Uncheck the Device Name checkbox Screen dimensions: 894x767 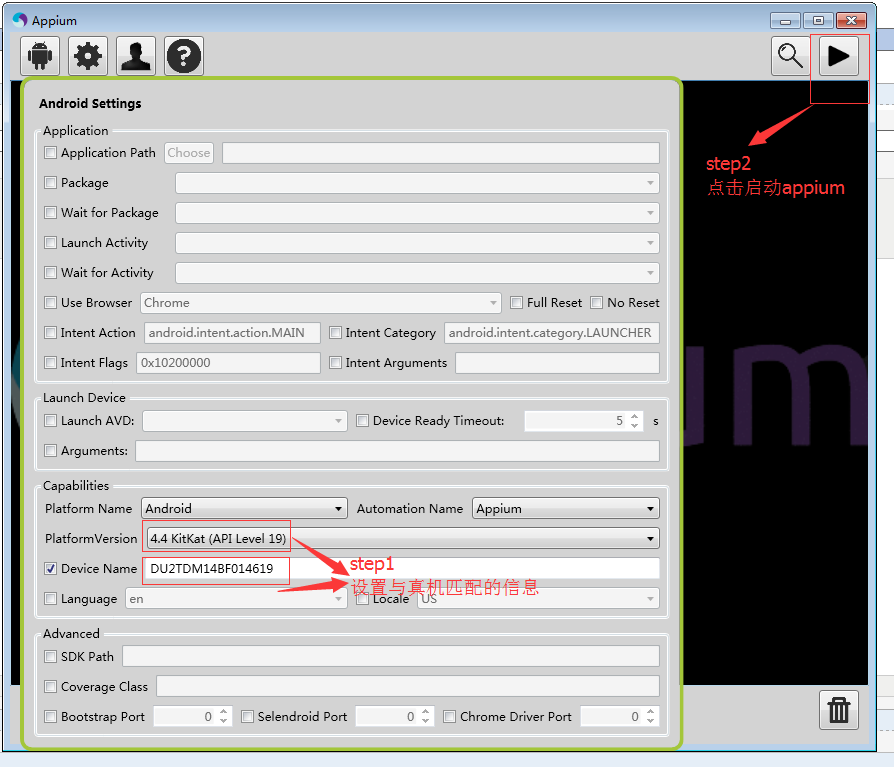click(51, 569)
